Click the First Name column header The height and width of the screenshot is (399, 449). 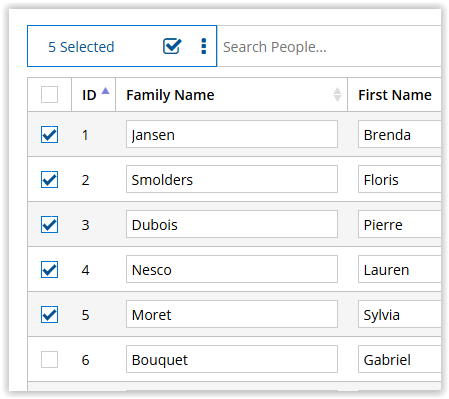coord(395,95)
